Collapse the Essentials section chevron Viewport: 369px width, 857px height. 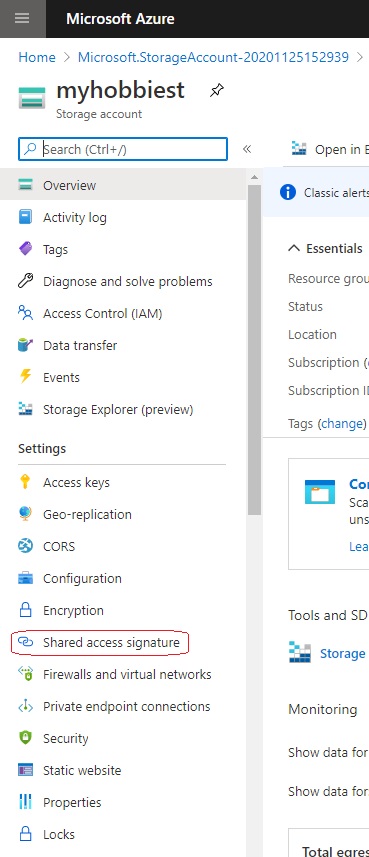pos(294,248)
